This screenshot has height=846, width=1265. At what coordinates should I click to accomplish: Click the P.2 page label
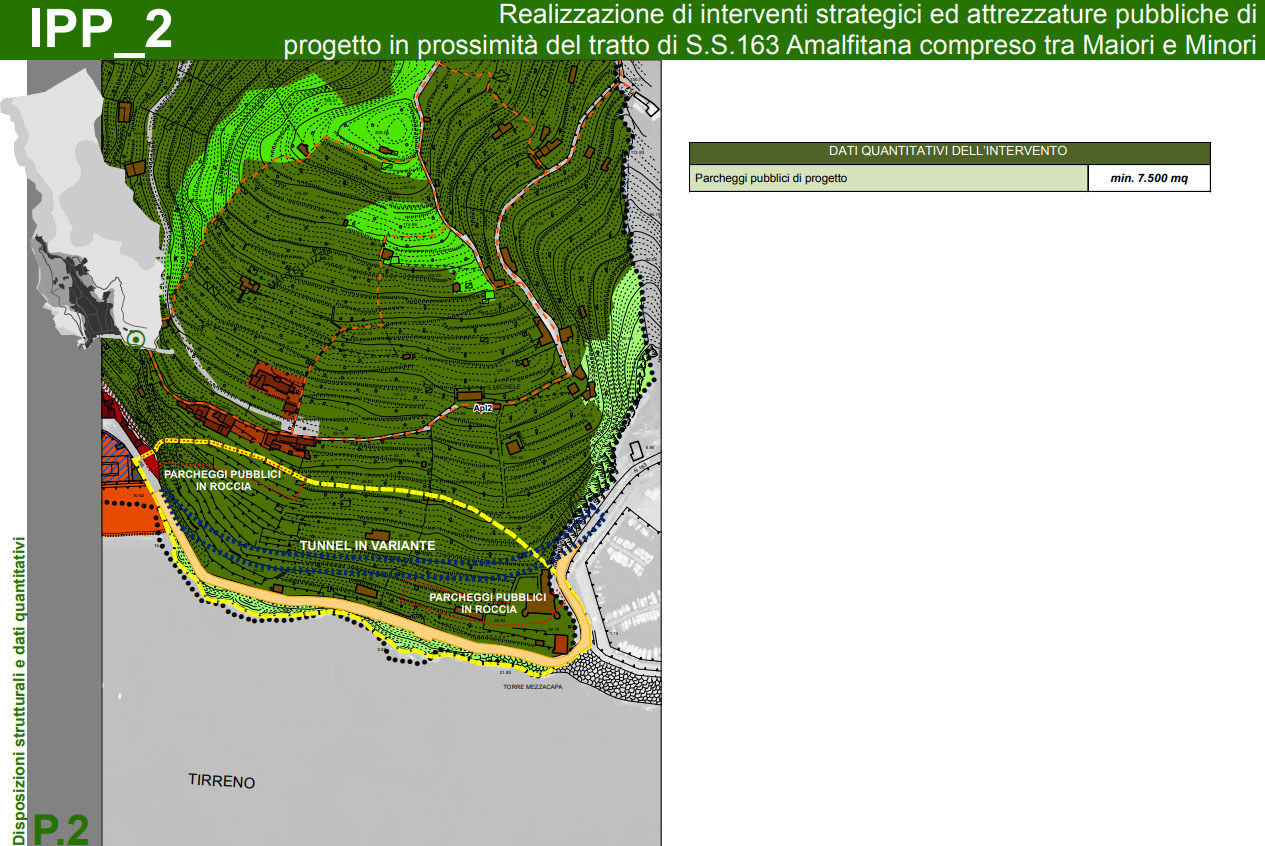click(62, 829)
